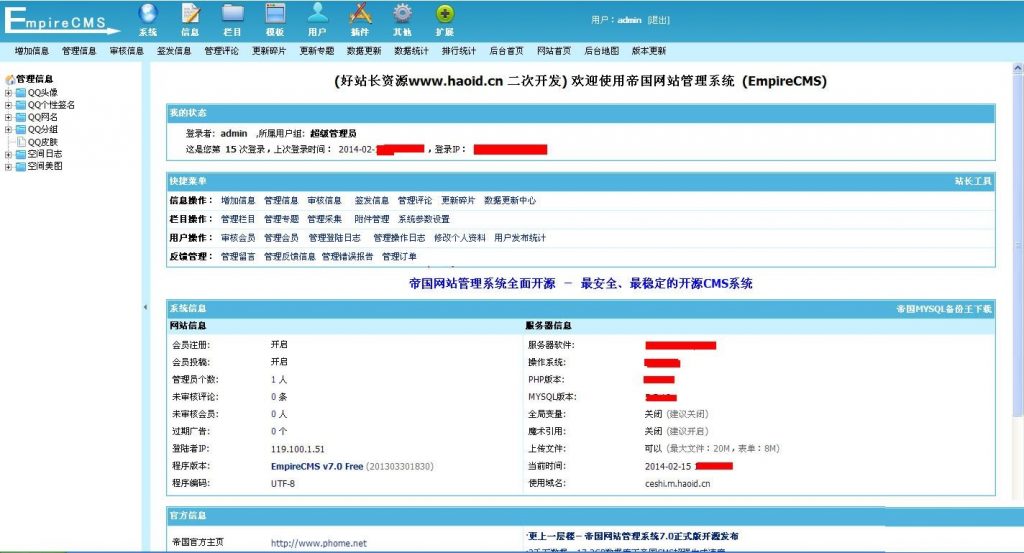
Task: Open 帝国MYSQL备份王下载 link
Action: coord(944,309)
